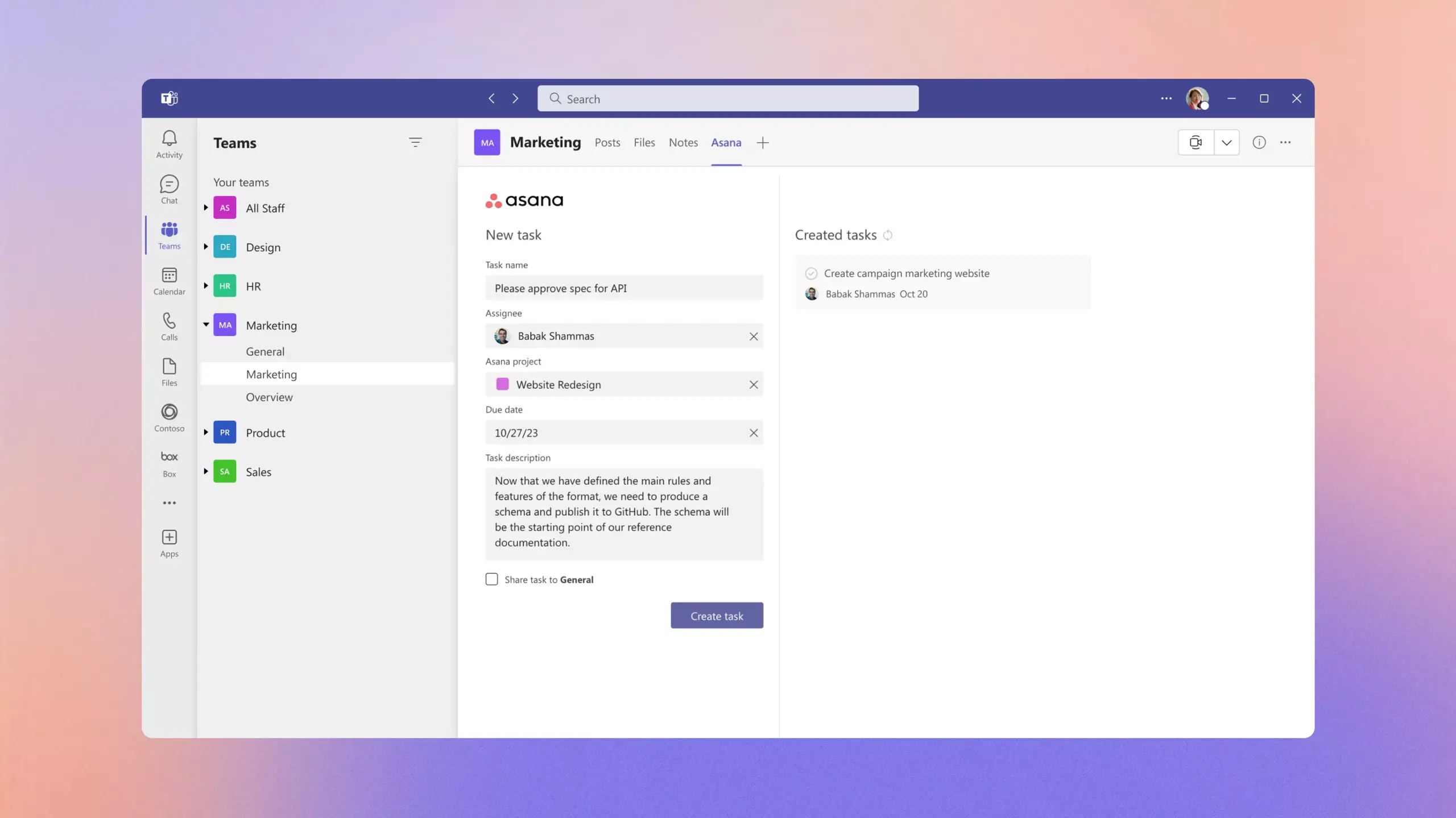The image size is (1456, 818).
Task: Switch to the Notes tab
Action: tap(683, 142)
